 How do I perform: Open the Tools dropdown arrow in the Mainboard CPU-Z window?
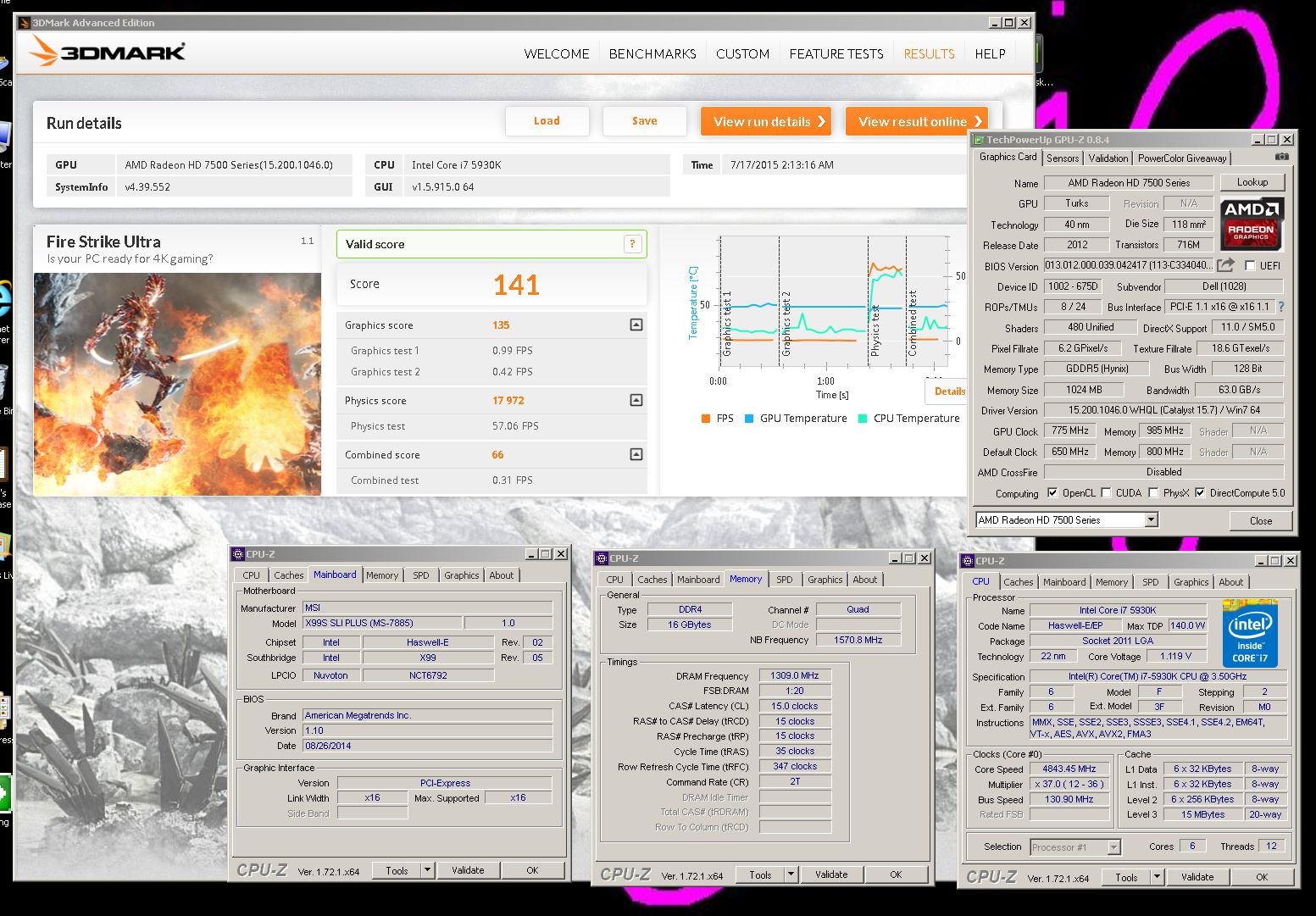coord(427,870)
